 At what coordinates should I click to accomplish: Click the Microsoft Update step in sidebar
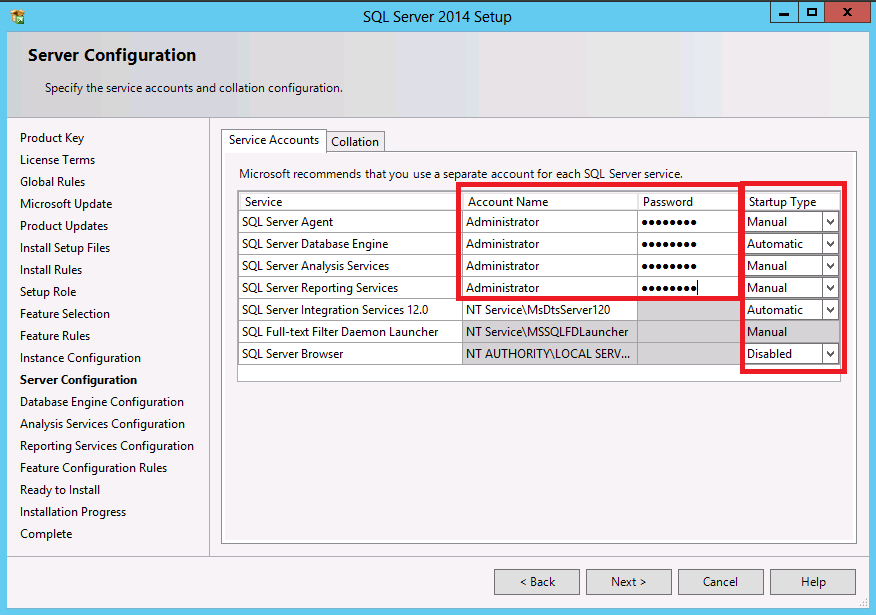[66, 204]
